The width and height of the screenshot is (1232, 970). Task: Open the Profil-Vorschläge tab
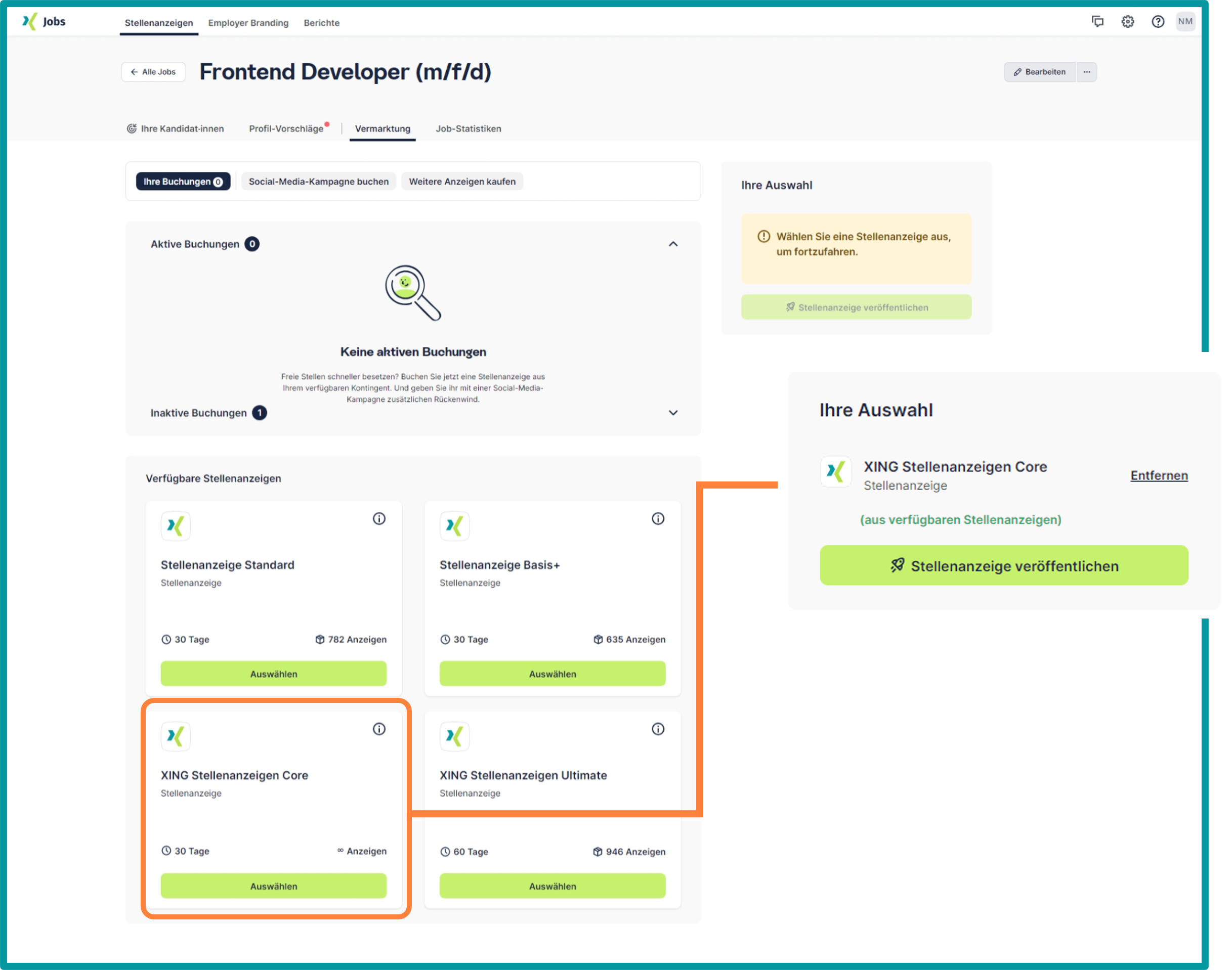pyautogui.click(x=286, y=129)
